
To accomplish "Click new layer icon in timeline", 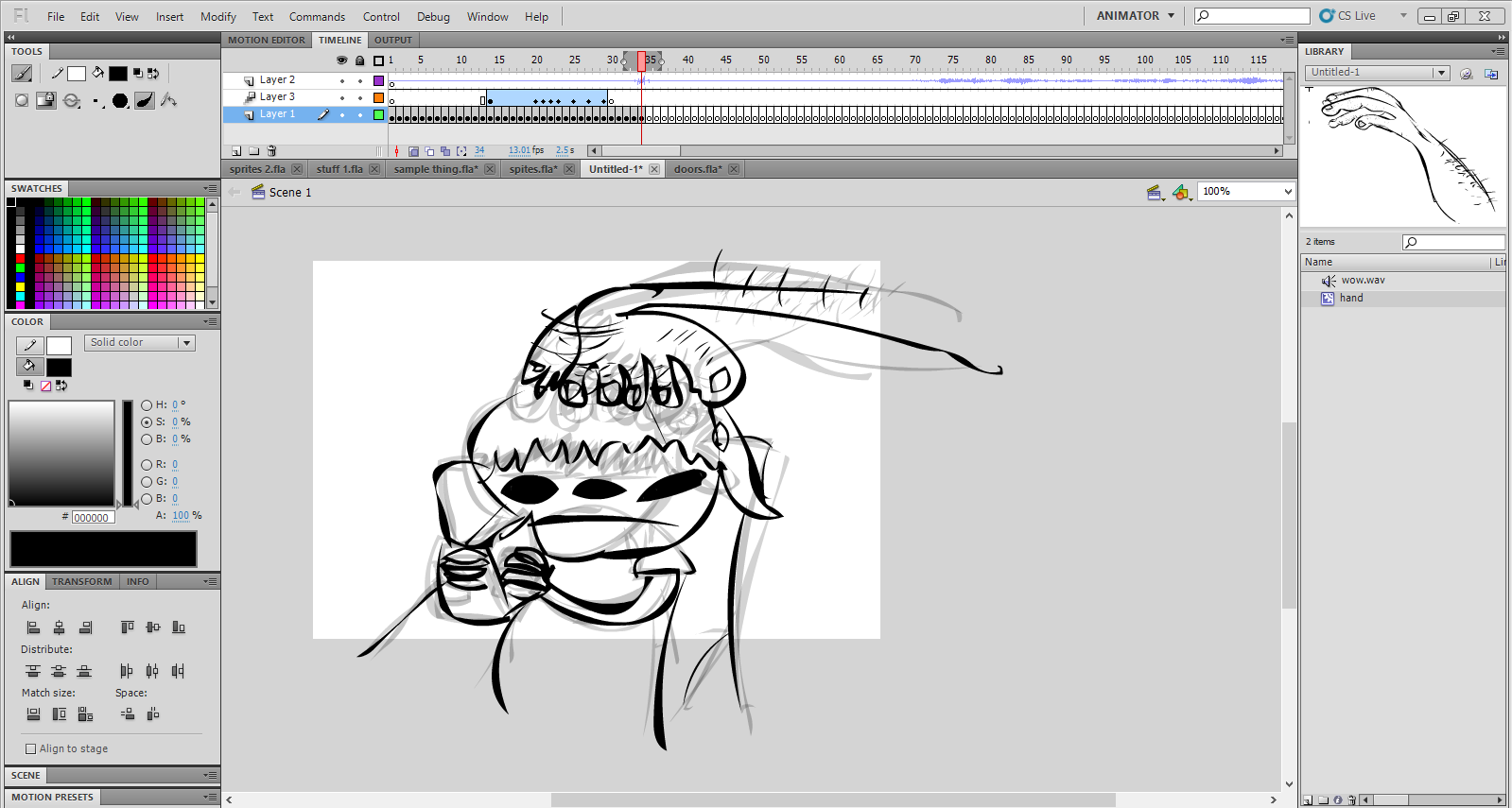I will [x=236, y=151].
